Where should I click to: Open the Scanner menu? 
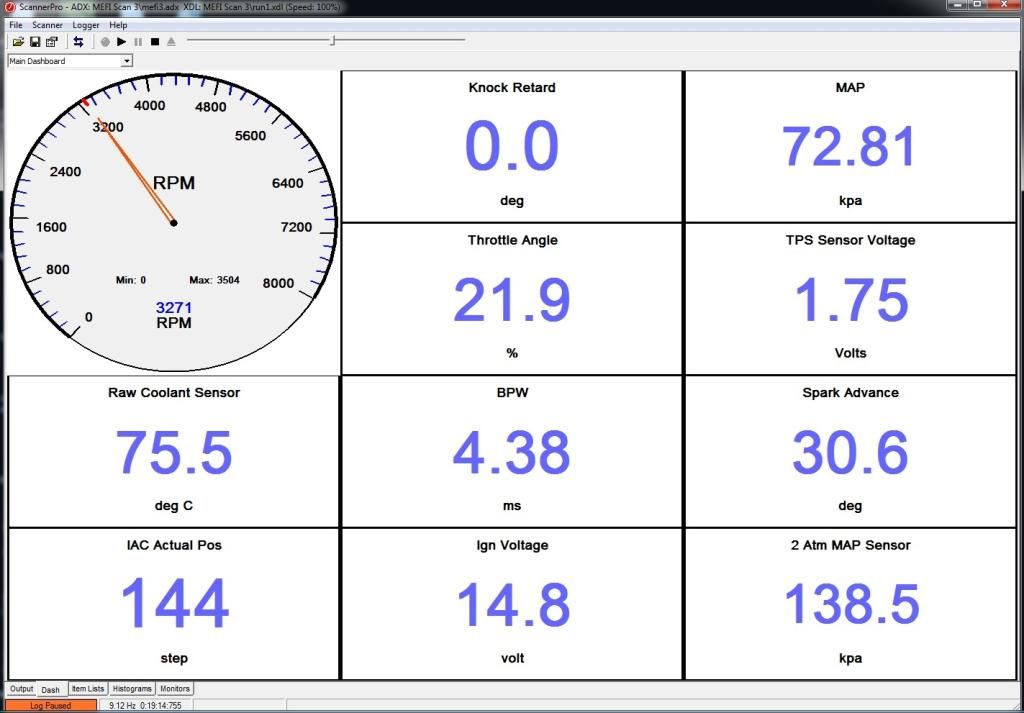tap(47, 25)
